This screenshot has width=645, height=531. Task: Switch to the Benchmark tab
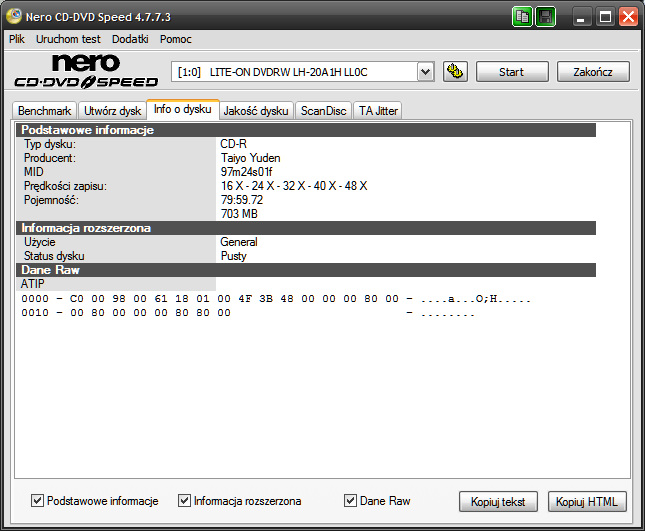[x=44, y=111]
